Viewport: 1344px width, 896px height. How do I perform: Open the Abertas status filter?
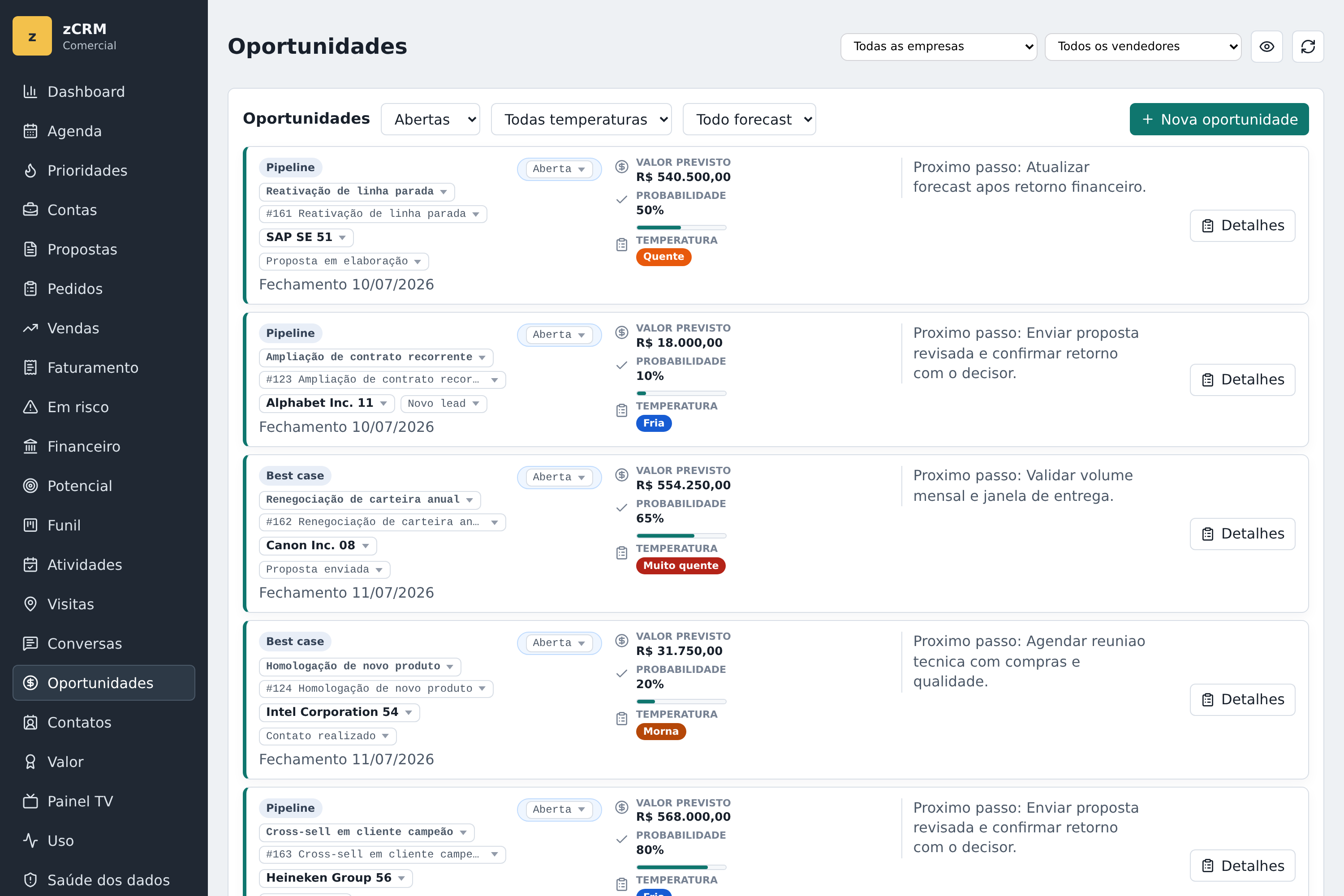(x=430, y=120)
